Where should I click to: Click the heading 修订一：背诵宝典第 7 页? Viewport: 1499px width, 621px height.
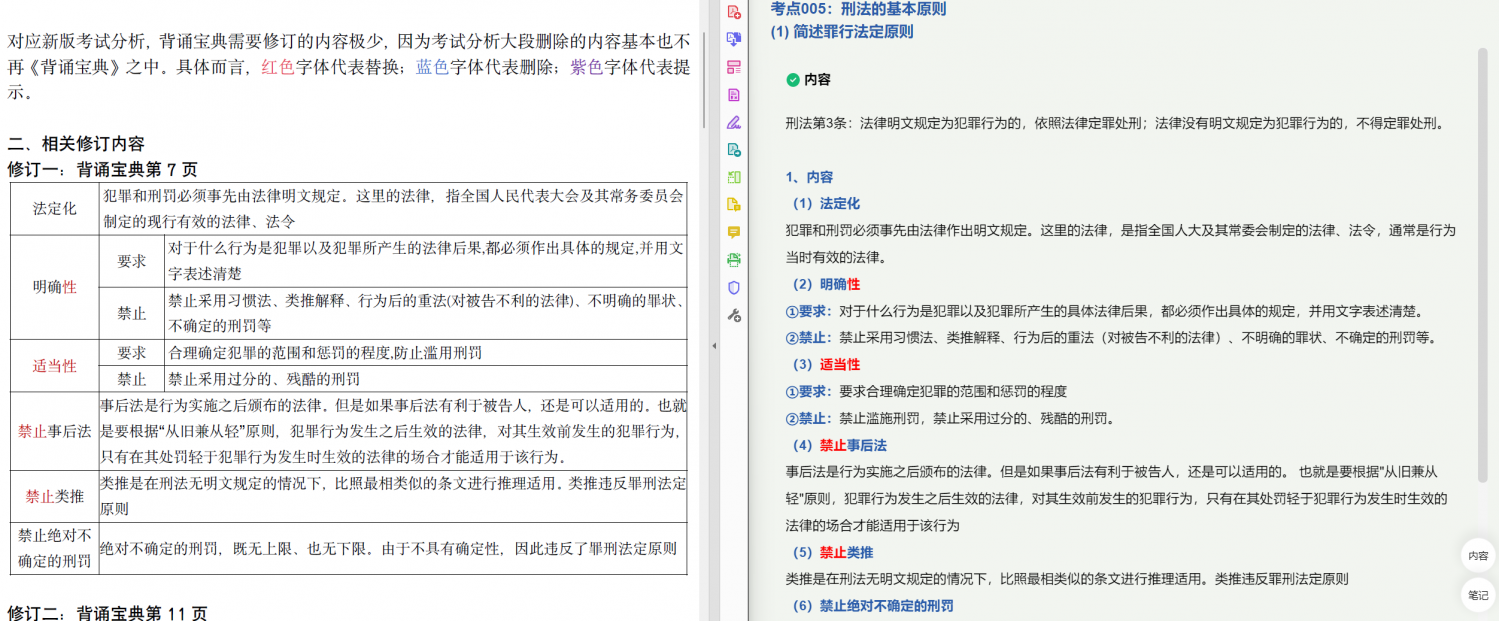coord(102,169)
